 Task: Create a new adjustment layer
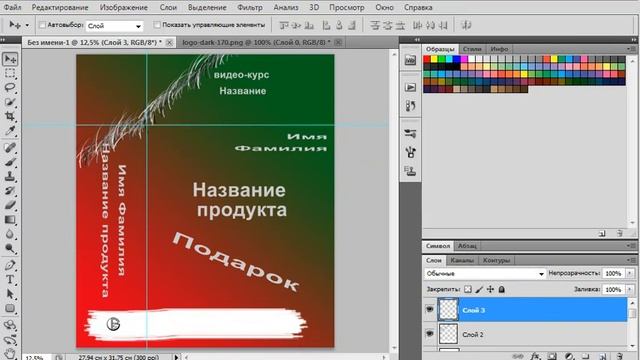(569, 356)
